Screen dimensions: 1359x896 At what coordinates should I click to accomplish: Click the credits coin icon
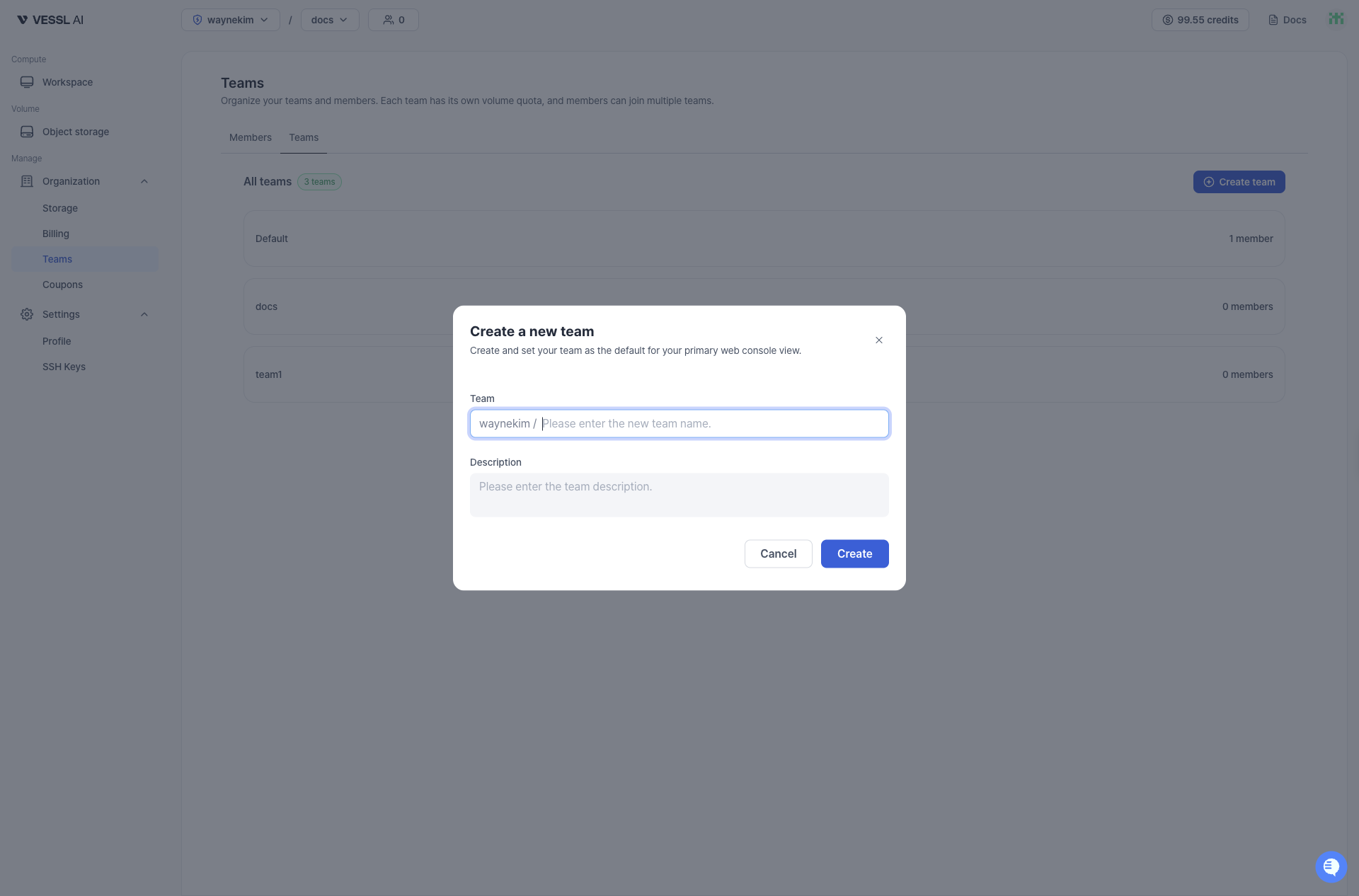click(1168, 19)
